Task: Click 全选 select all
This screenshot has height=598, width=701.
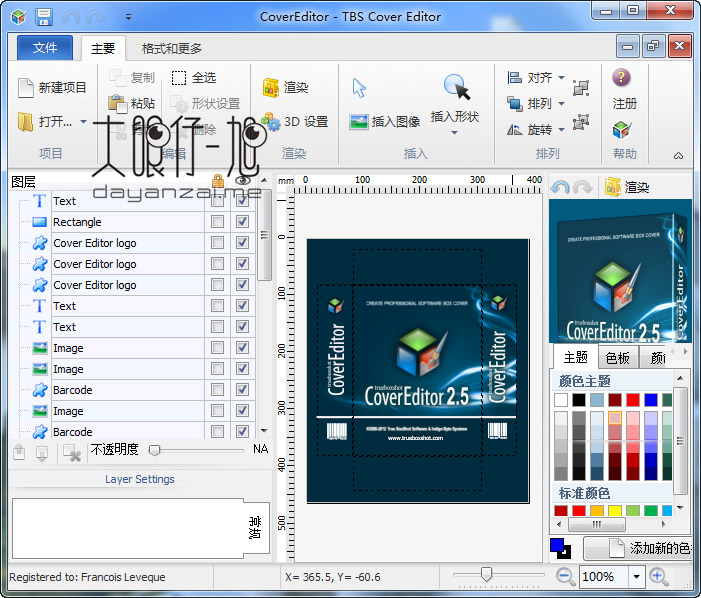Action: coord(194,78)
